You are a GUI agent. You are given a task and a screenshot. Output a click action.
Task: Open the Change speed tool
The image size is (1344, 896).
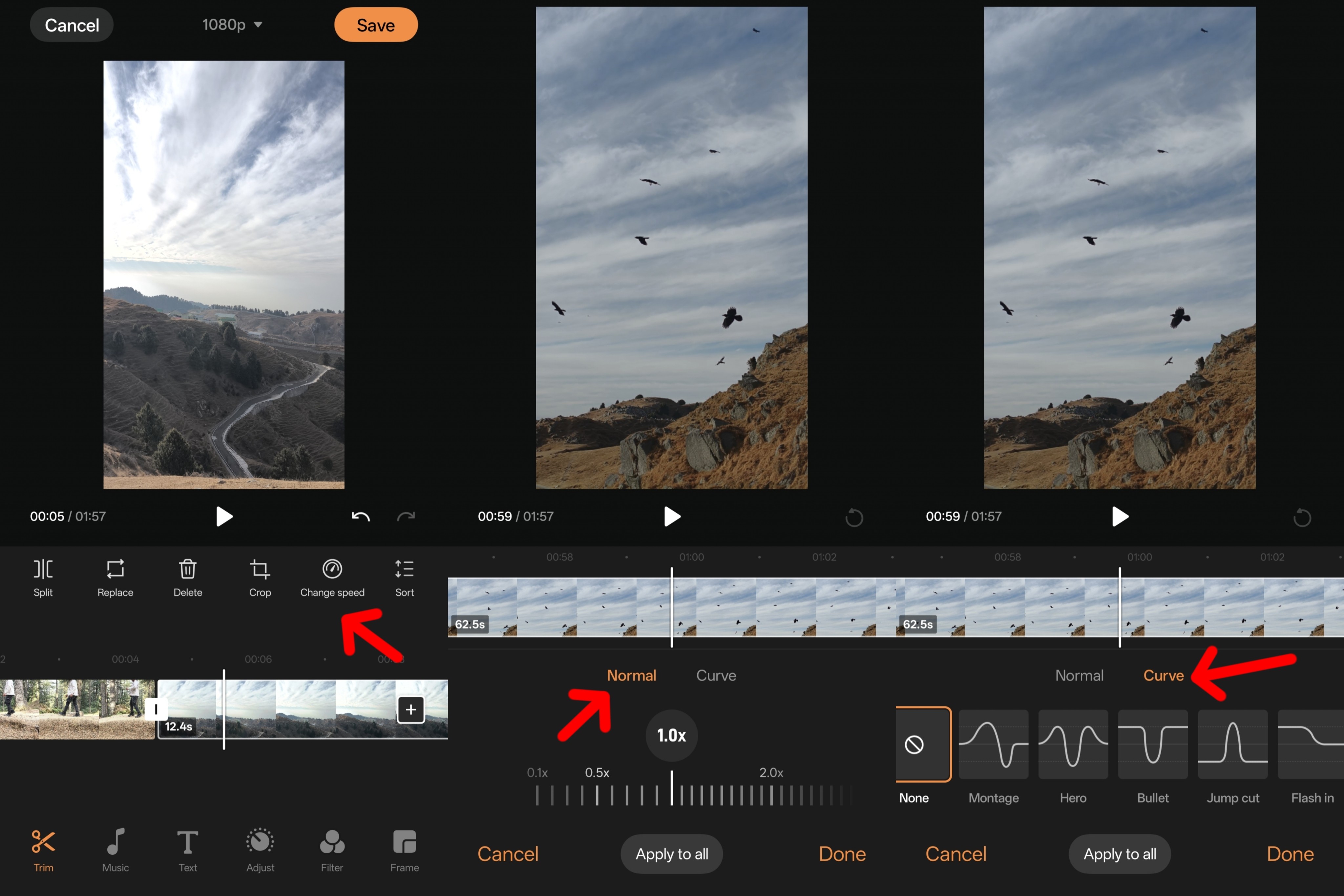coord(332,578)
